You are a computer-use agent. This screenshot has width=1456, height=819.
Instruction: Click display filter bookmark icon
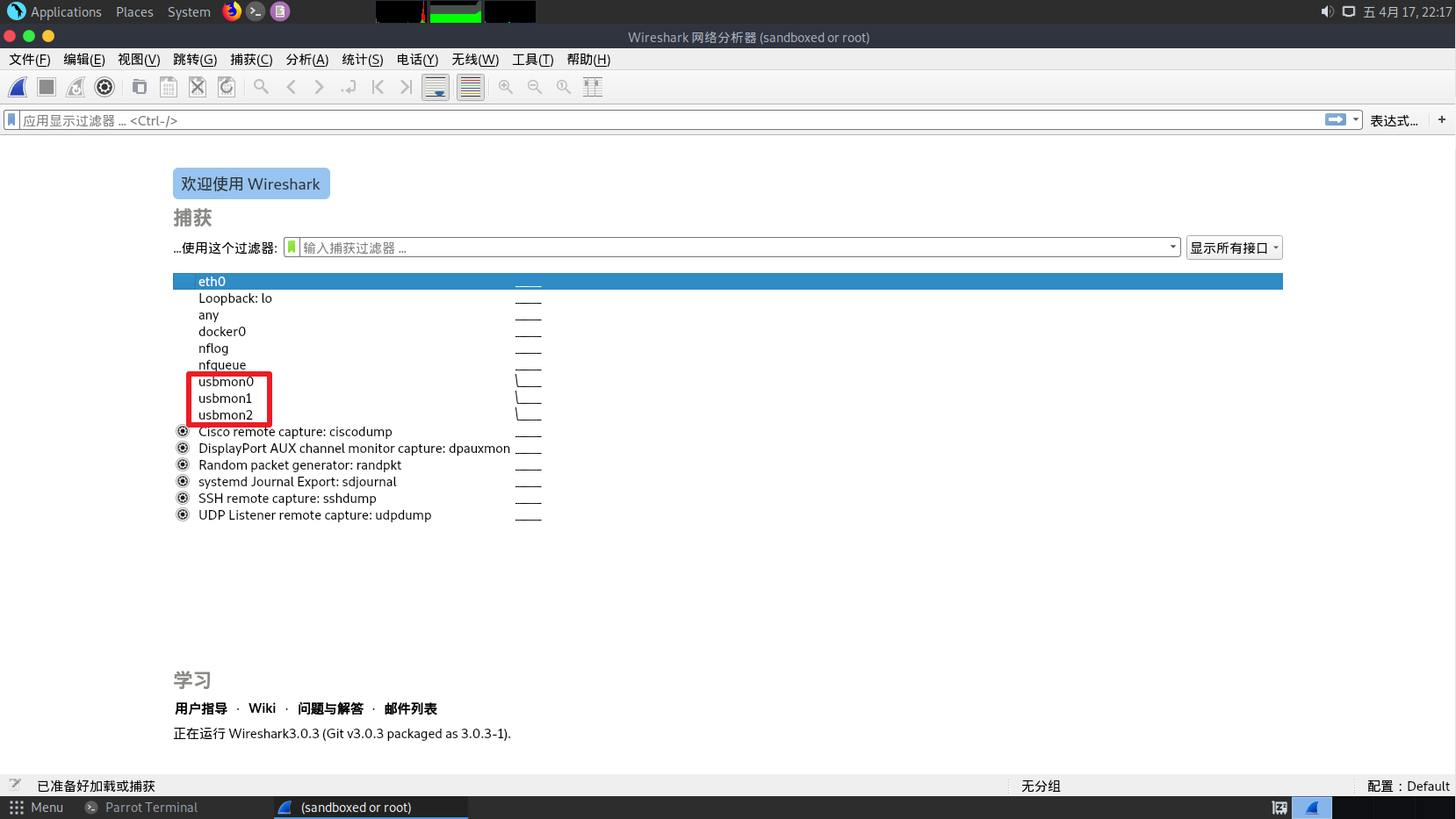11,120
